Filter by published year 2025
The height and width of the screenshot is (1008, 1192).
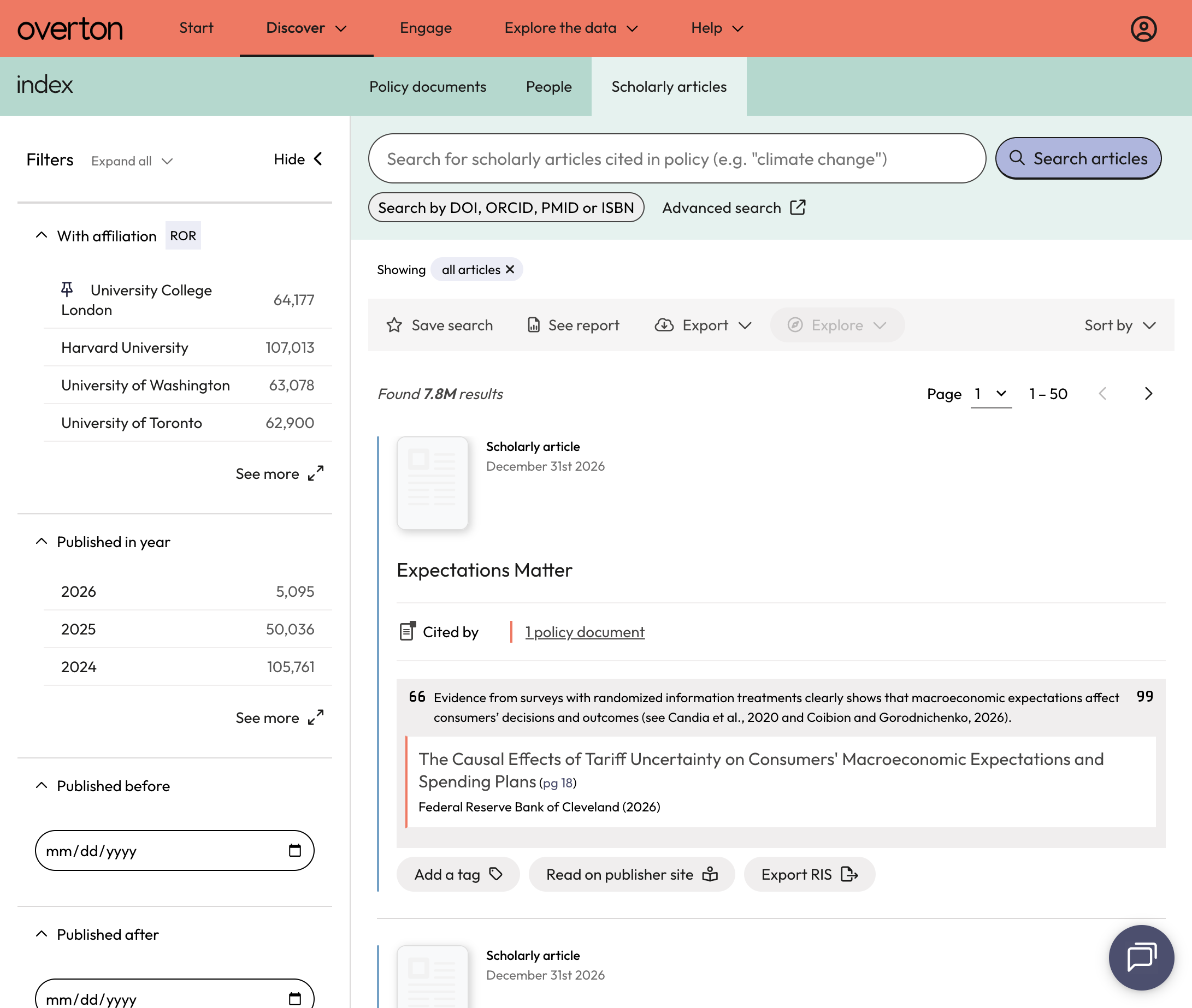187,629
